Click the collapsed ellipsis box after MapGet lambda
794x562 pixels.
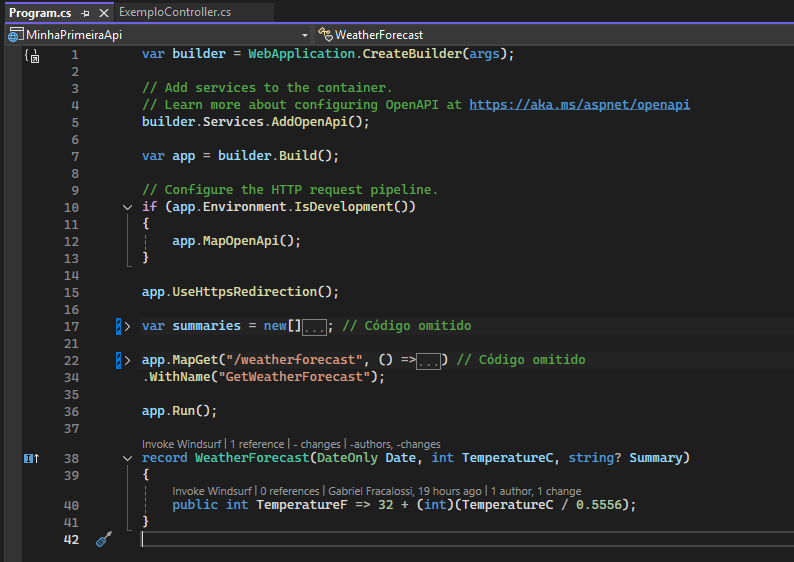[x=428, y=361]
